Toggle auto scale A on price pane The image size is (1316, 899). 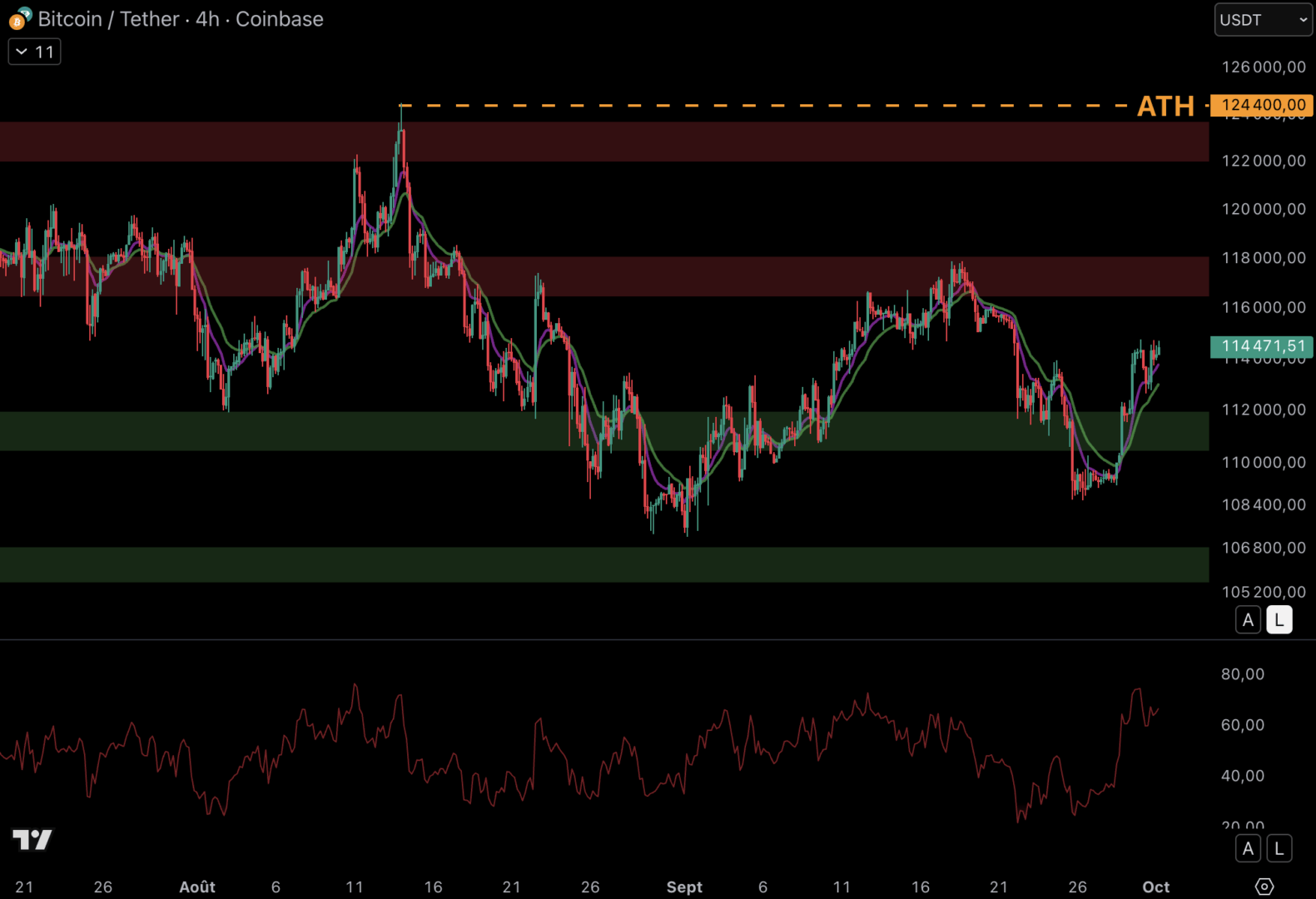pyautogui.click(x=1247, y=620)
